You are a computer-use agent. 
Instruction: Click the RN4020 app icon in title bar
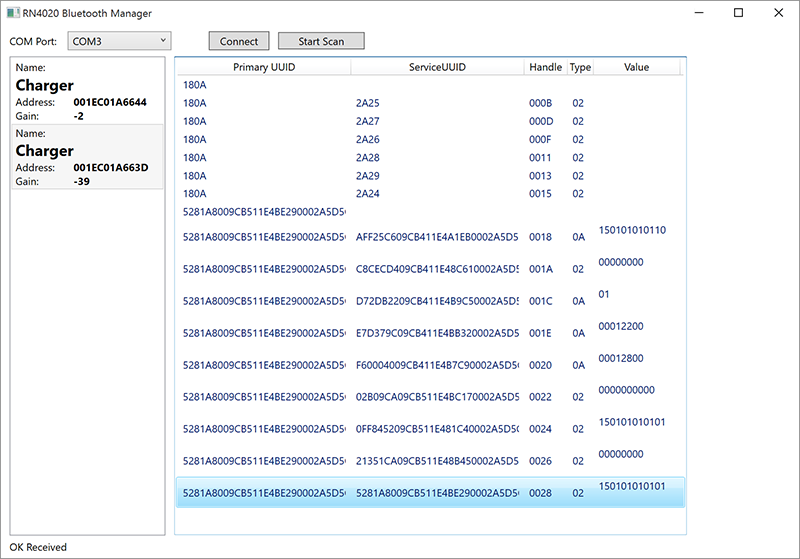(13, 13)
